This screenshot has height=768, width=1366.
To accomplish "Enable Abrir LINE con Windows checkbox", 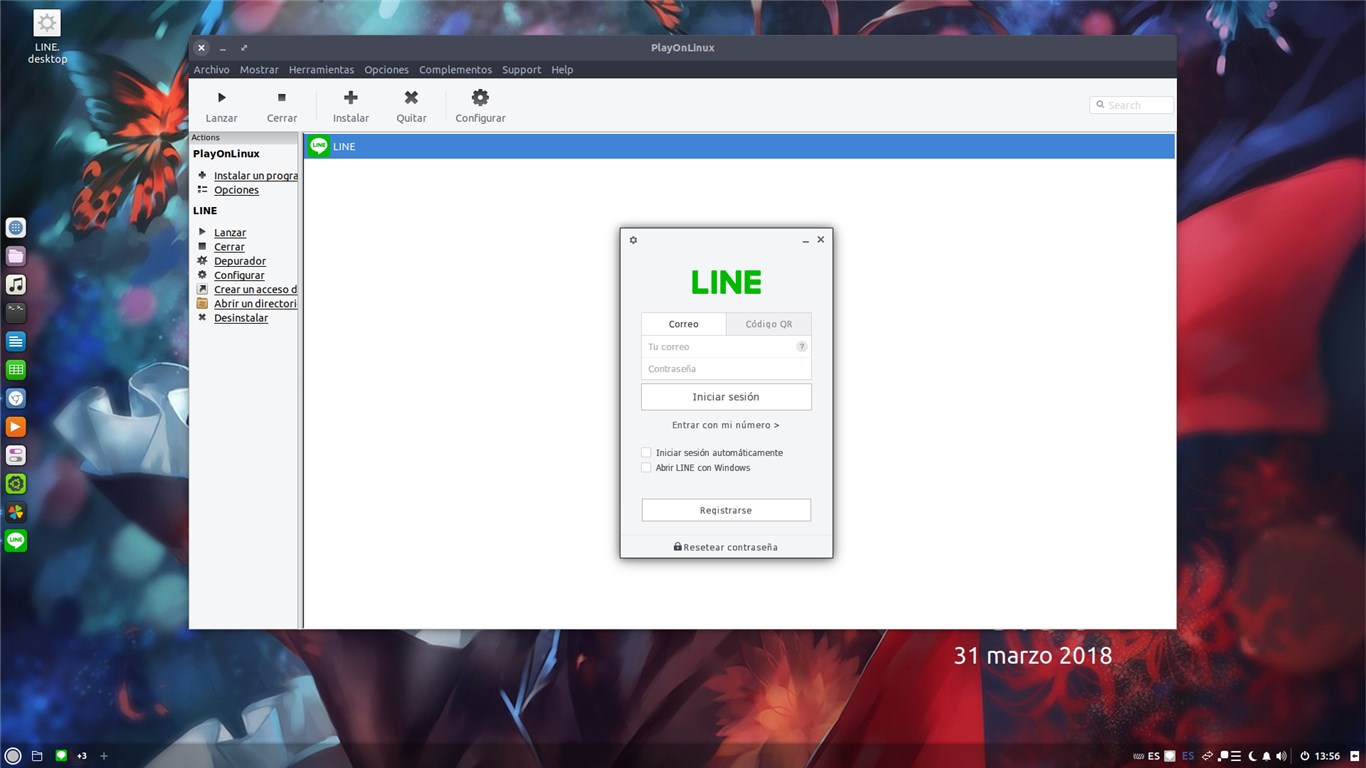I will click(646, 468).
